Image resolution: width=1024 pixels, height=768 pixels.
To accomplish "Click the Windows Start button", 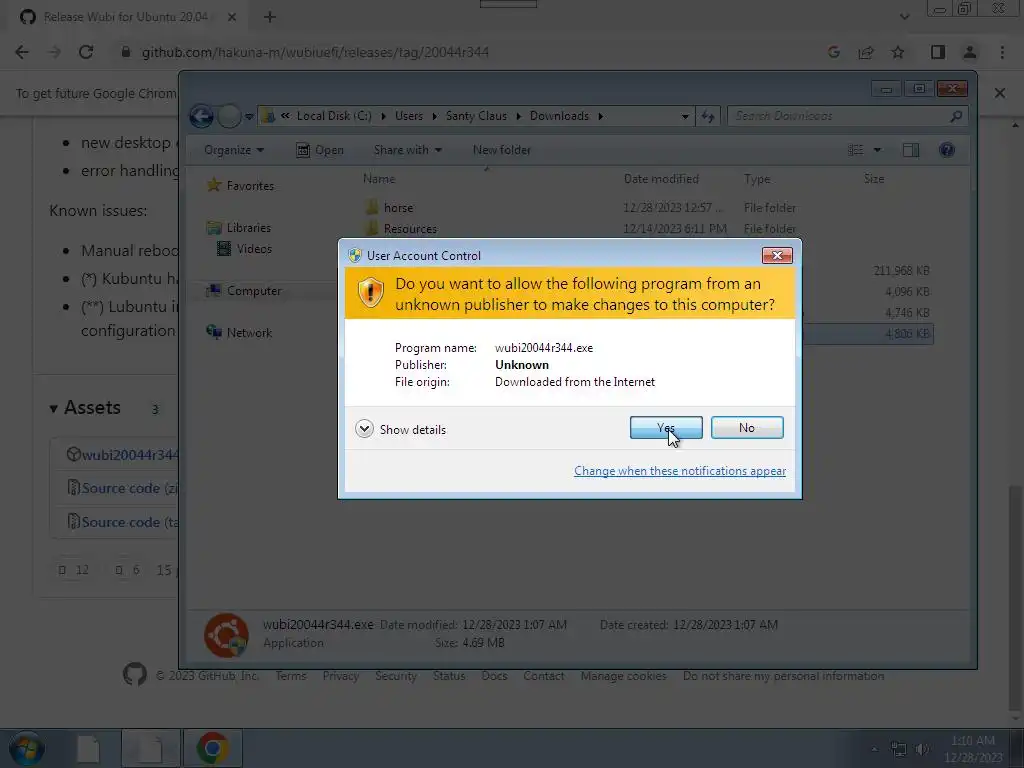I will point(26,748).
